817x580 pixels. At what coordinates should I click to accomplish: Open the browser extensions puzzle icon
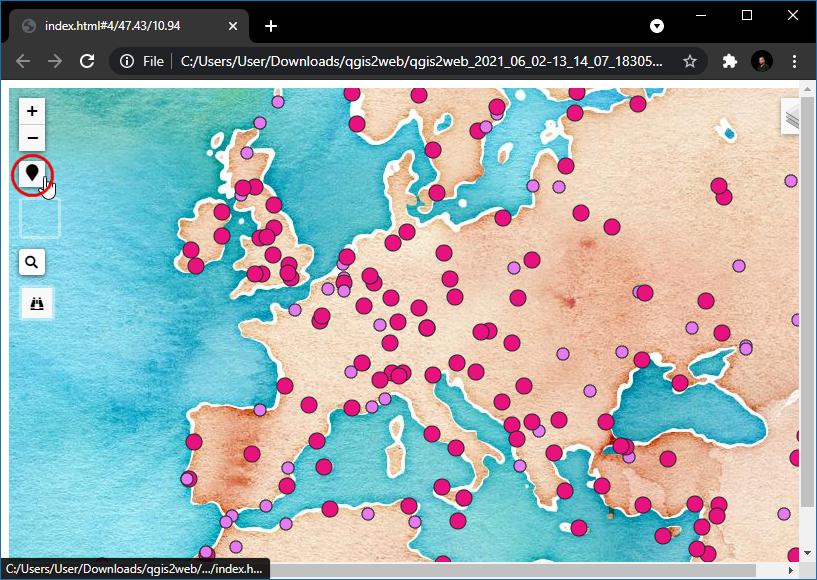730,61
